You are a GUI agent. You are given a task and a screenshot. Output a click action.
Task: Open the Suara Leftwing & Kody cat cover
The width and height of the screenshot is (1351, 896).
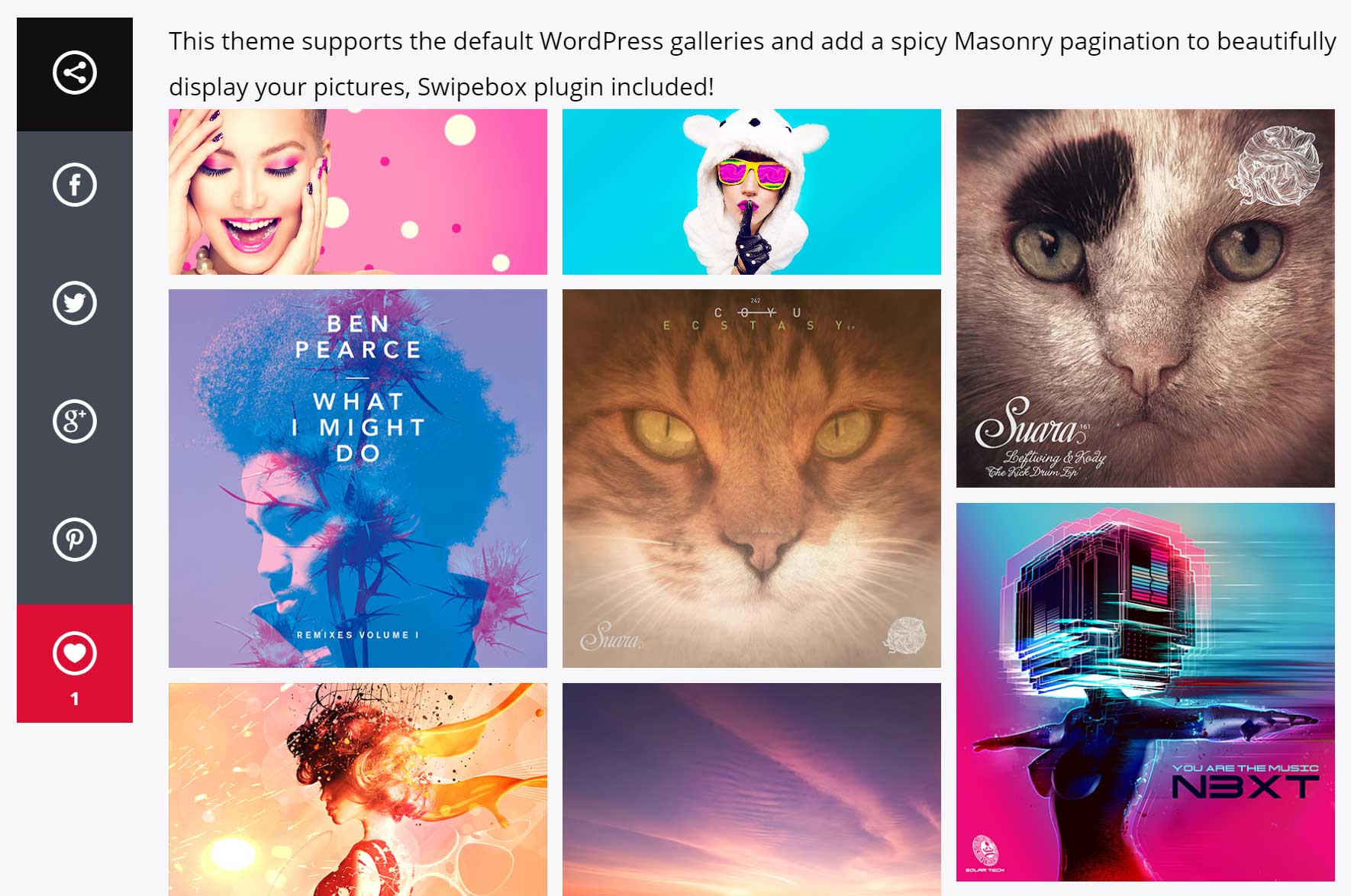tap(1146, 298)
